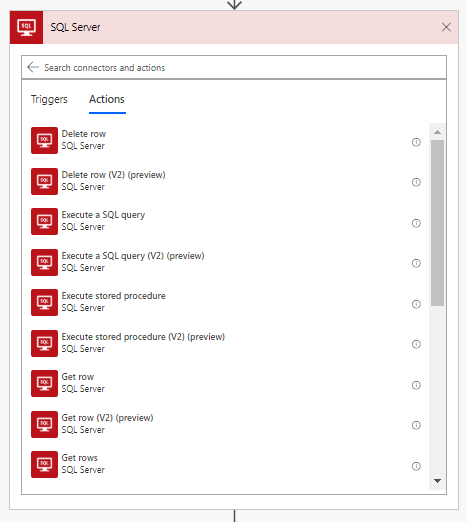Viewport: 467px width, 522px height.
Task: Click the actions list scrollbar thumb
Action: pos(437,223)
